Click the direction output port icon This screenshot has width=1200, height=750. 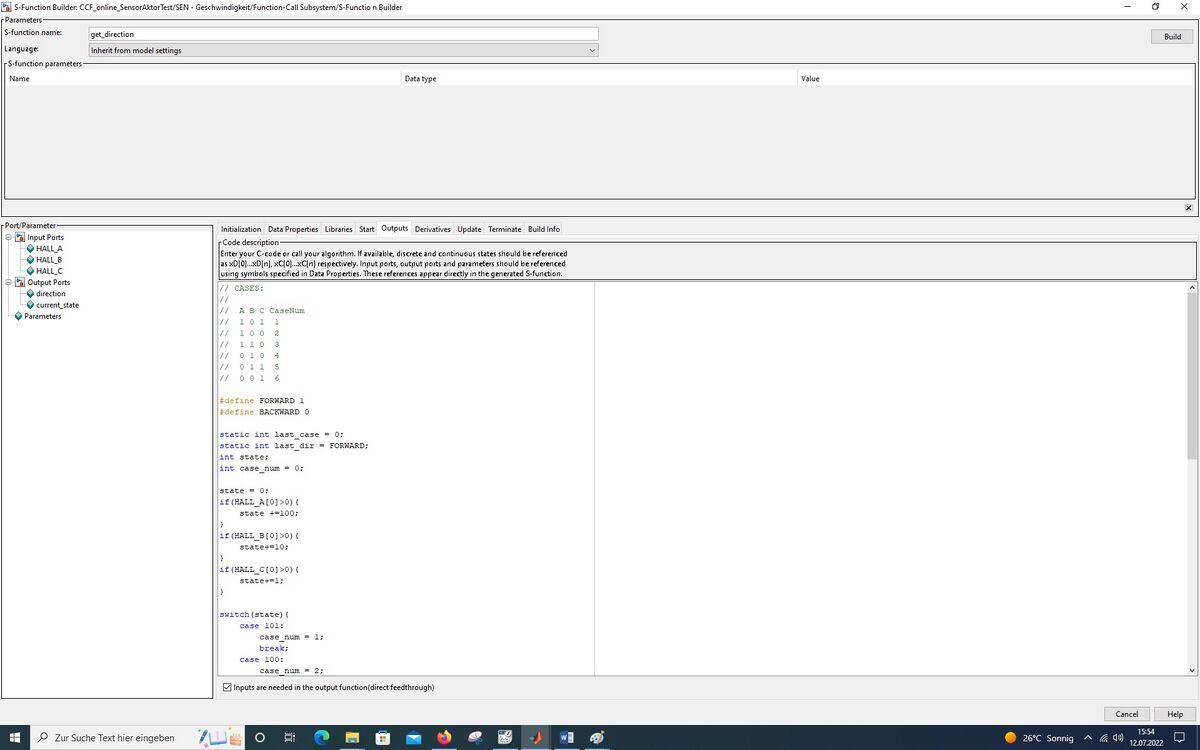(30, 294)
